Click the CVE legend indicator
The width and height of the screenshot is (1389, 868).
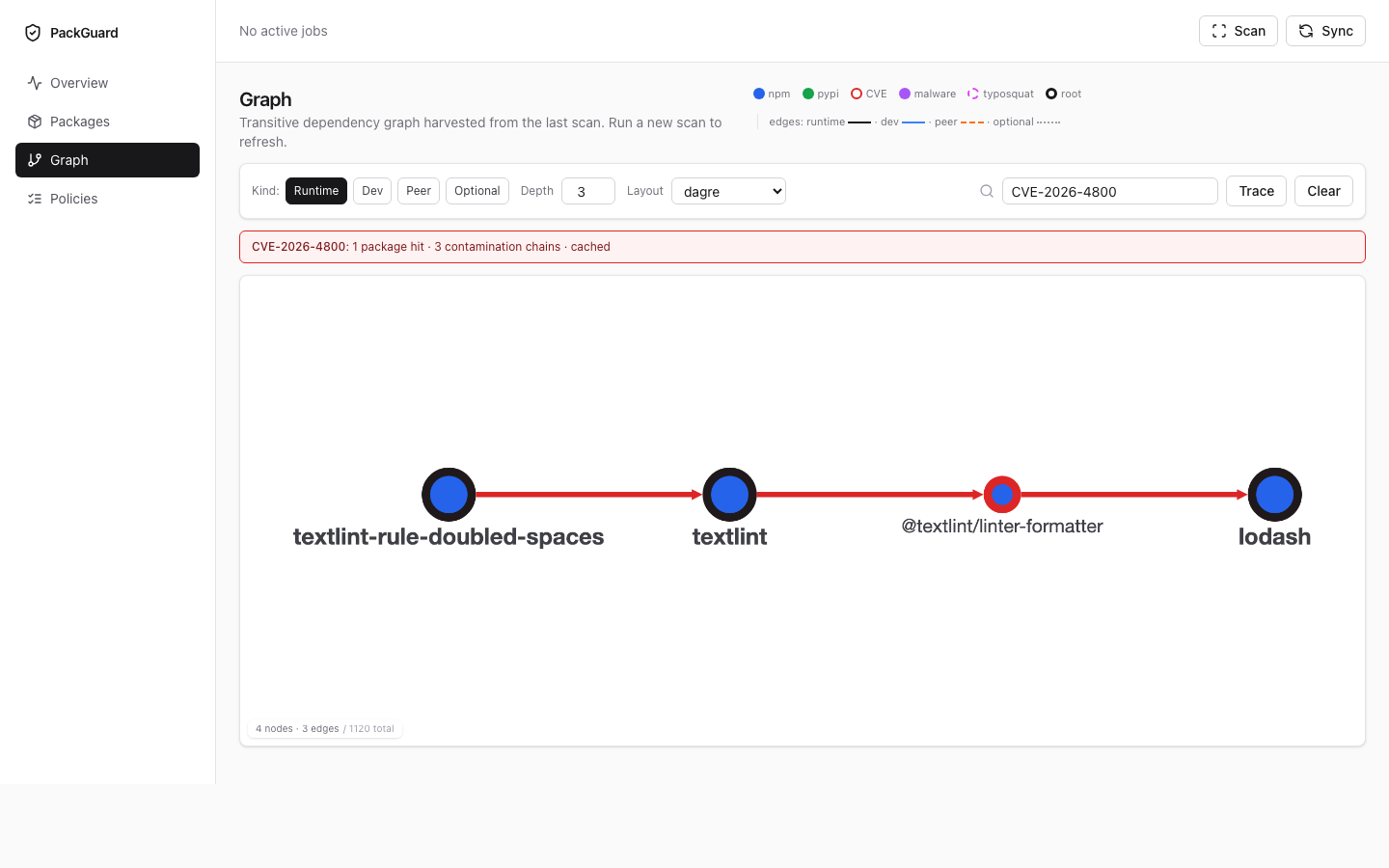[x=856, y=93]
